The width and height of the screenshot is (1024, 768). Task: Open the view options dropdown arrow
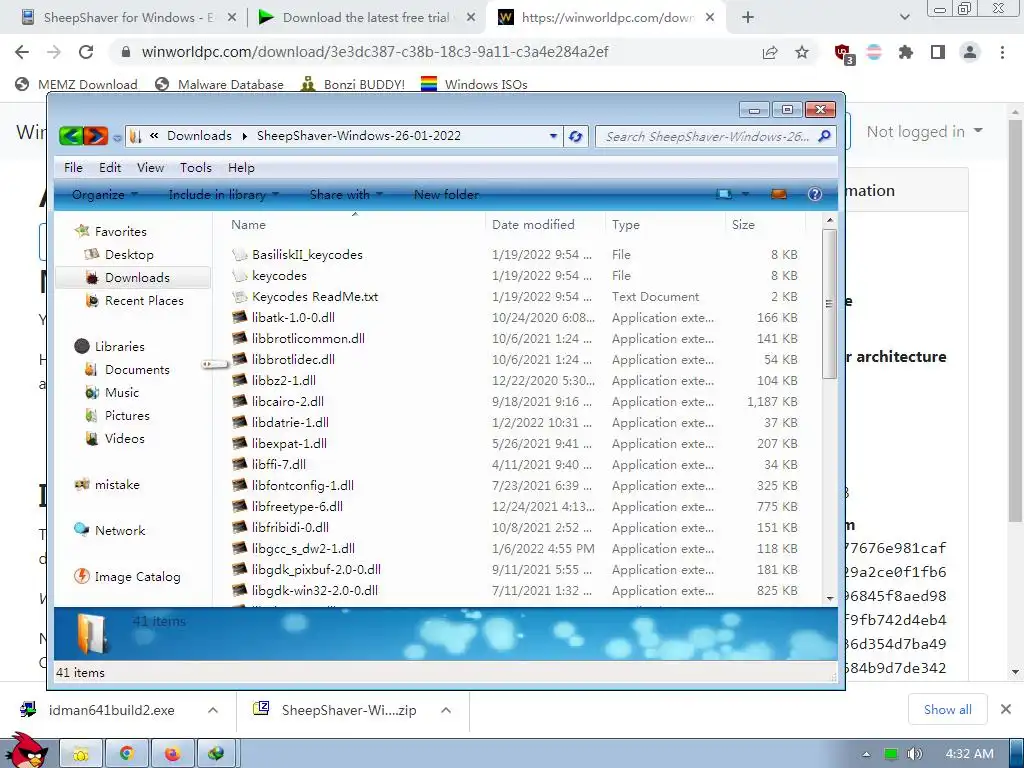point(745,194)
